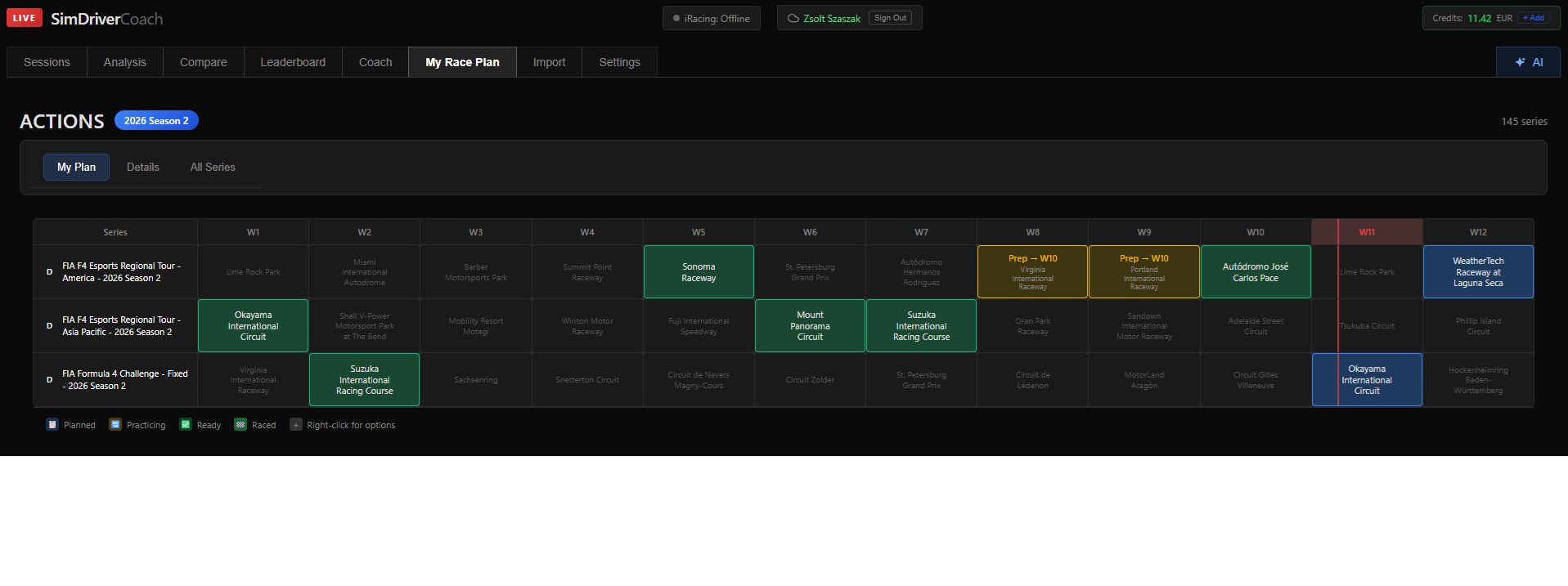Click the iRacing Offline status indicator

click(x=712, y=18)
